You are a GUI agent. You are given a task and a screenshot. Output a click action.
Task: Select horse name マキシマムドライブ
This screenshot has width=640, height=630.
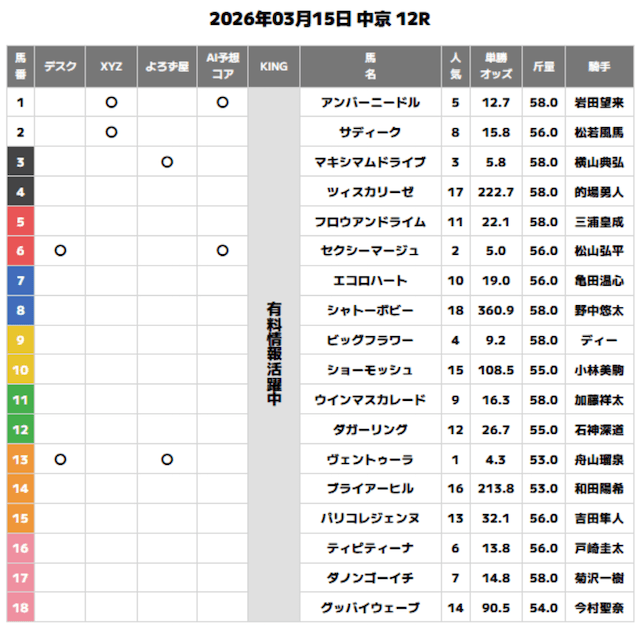(370, 162)
